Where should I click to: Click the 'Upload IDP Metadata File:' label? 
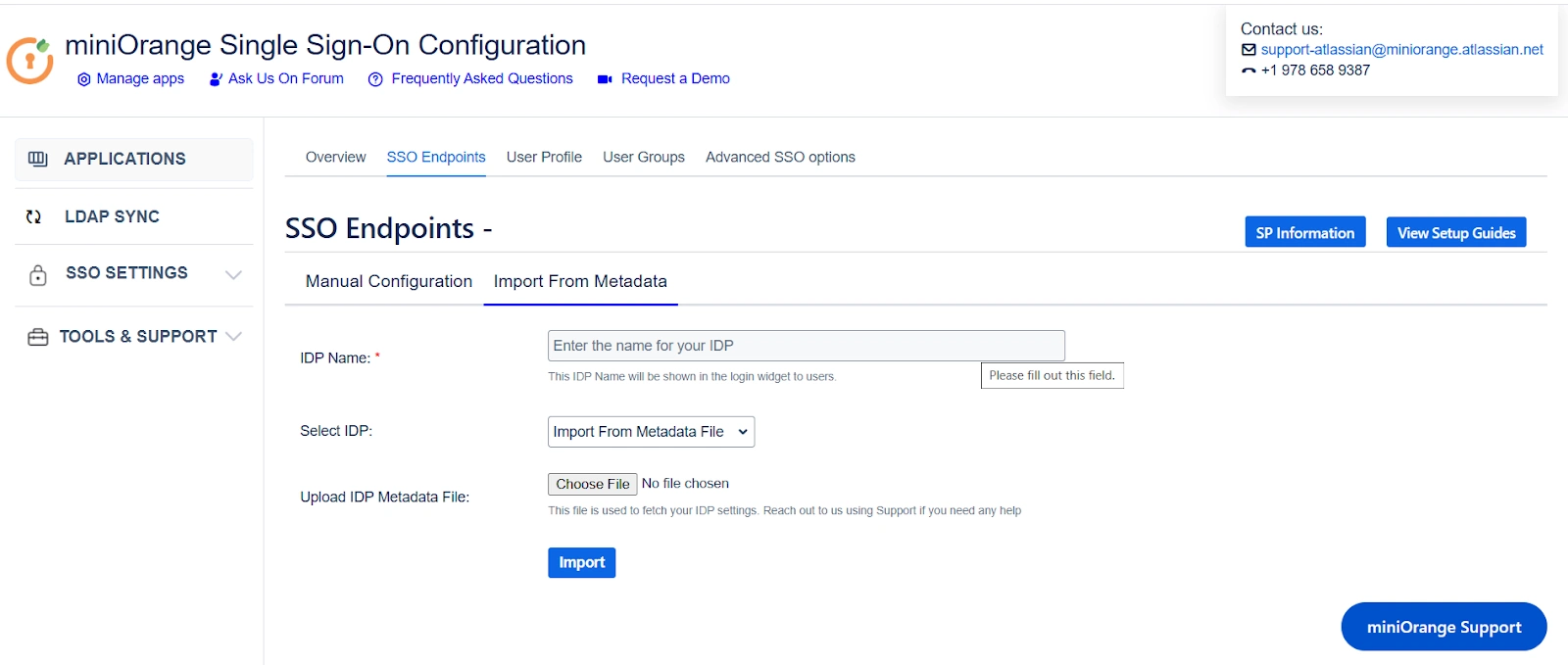click(x=384, y=498)
